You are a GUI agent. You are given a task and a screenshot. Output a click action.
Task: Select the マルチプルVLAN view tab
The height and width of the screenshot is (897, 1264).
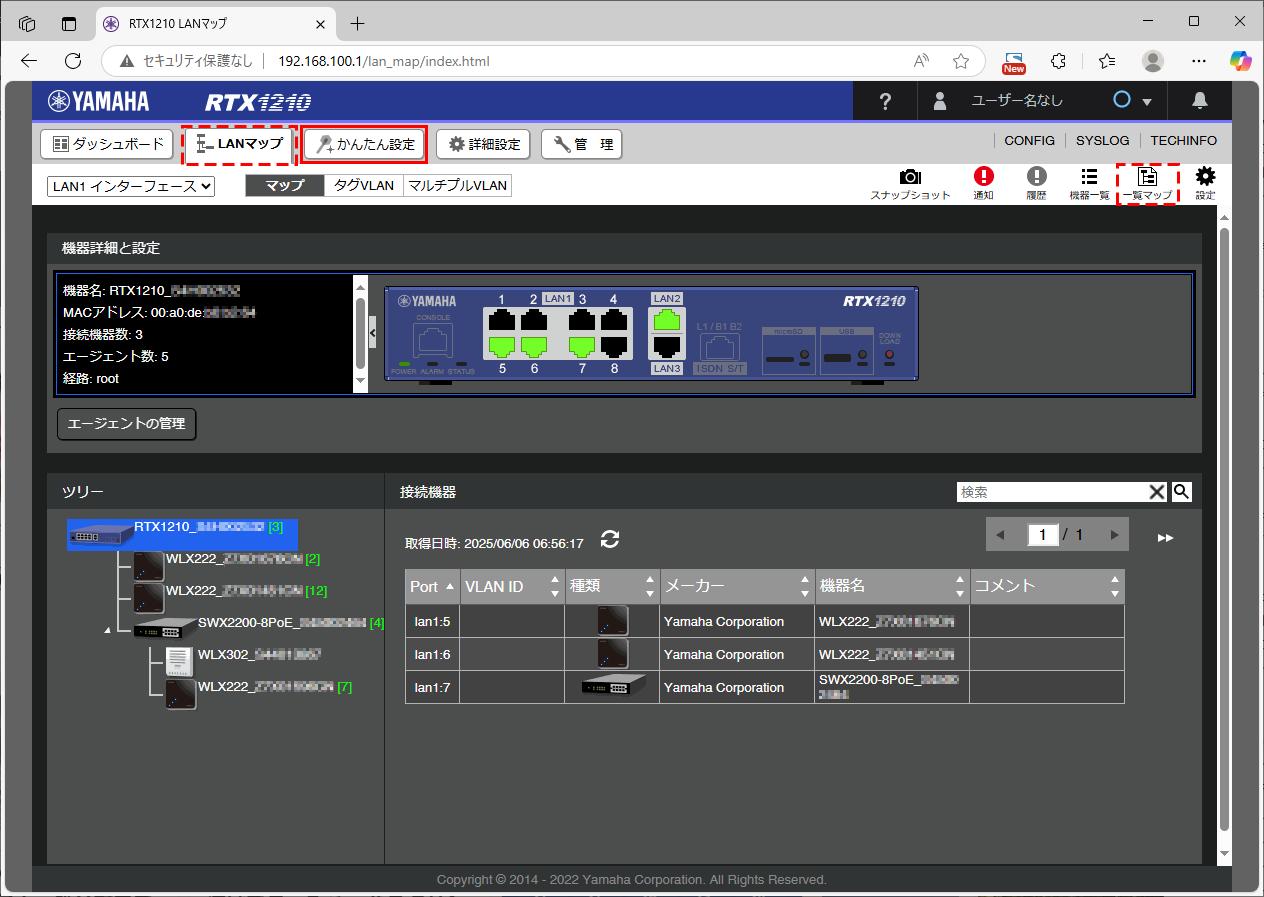(x=457, y=186)
